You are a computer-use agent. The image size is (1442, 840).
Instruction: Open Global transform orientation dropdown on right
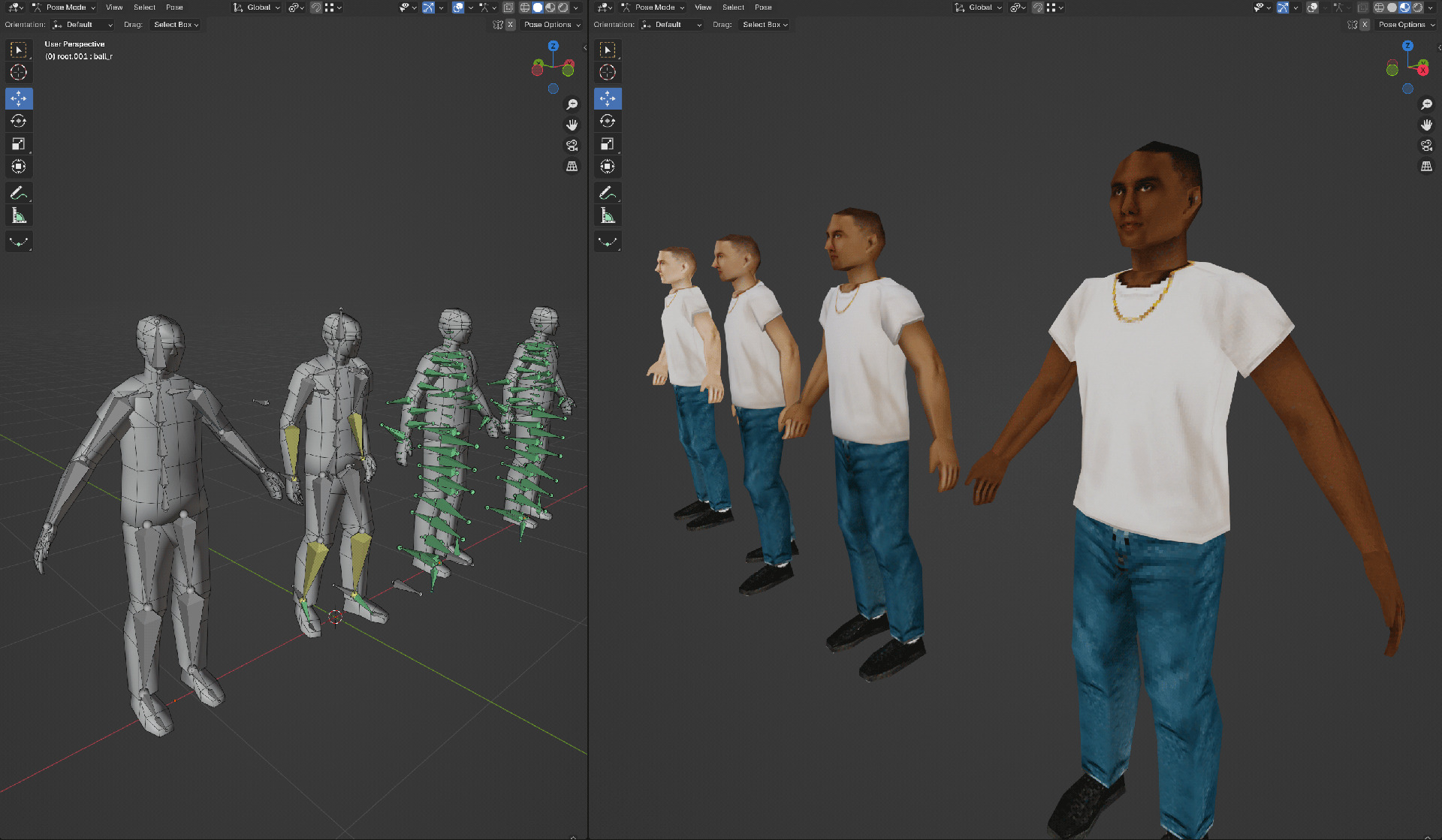(x=979, y=8)
